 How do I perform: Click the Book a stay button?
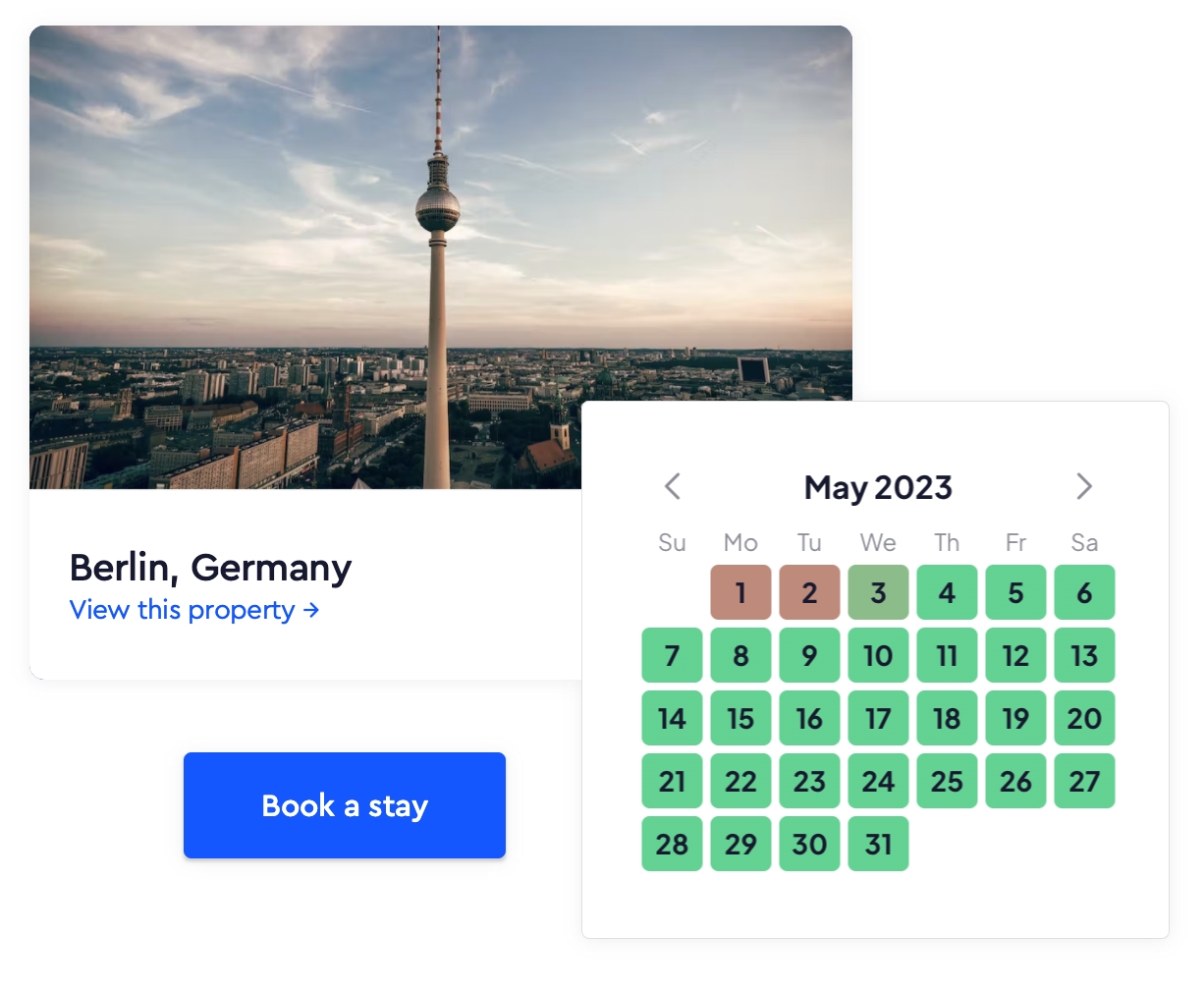[345, 805]
